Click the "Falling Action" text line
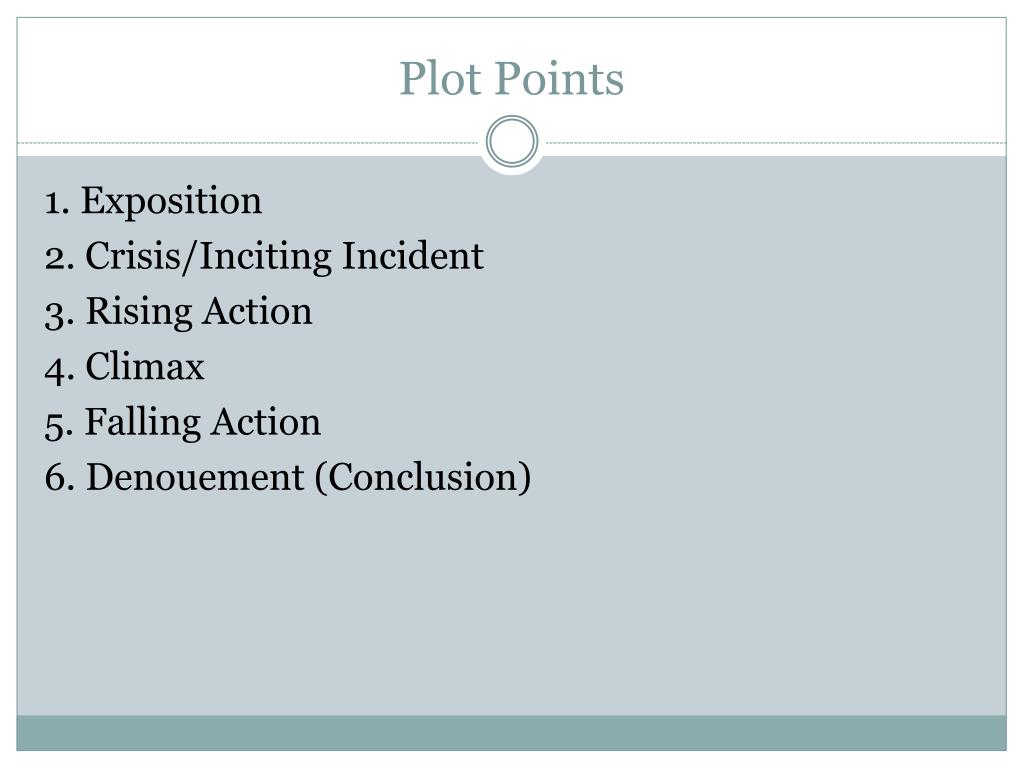Image resolution: width=1024 pixels, height=768 pixels. (x=182, y=422)
